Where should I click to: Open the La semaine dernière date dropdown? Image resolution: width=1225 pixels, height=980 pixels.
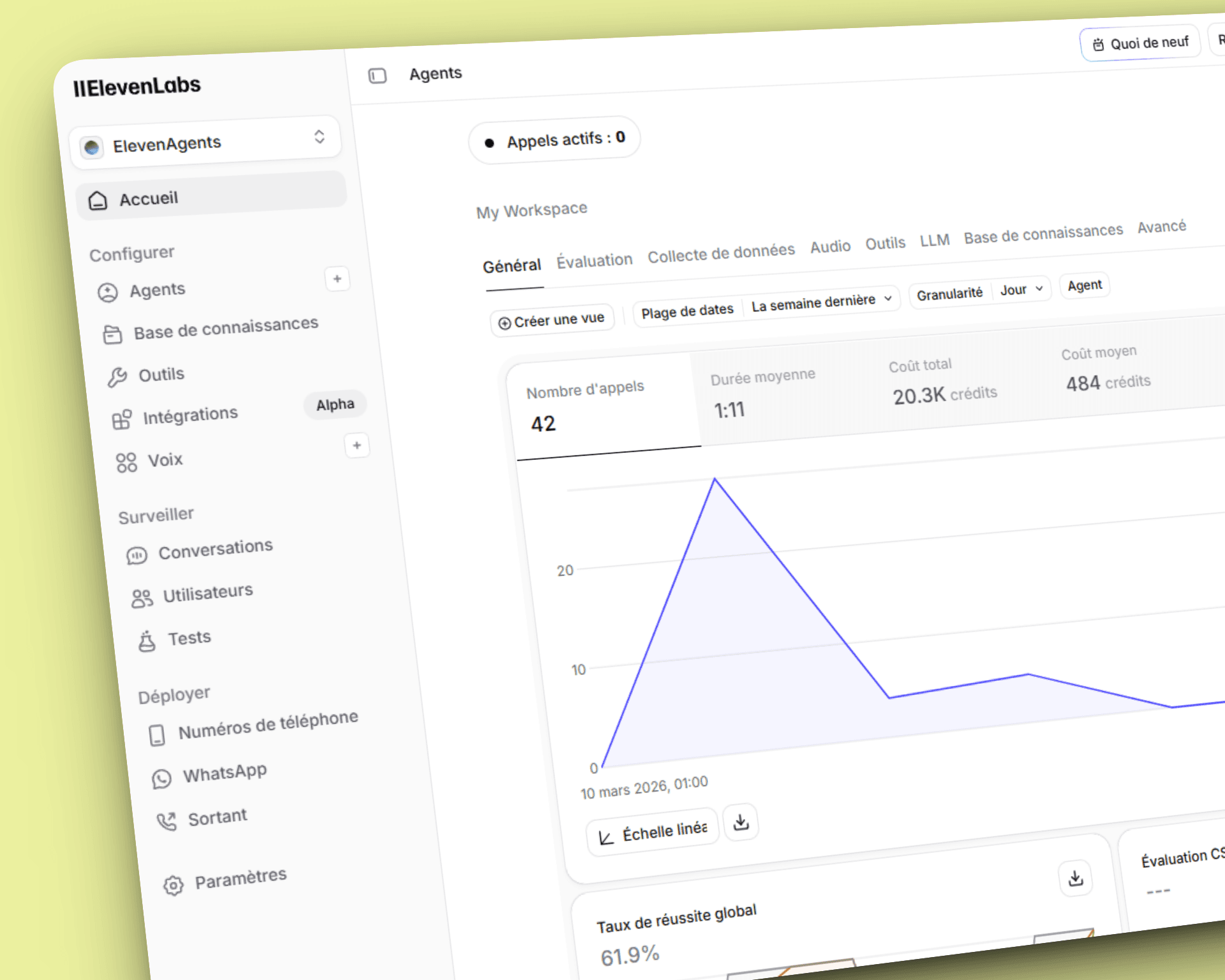click(x=821, y=301)
